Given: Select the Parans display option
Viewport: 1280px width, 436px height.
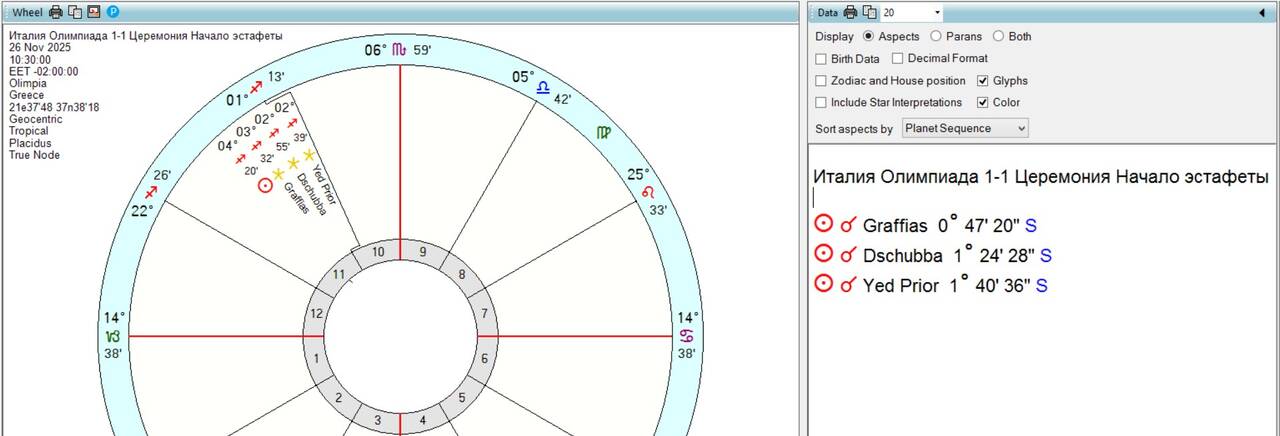Looking at the screenshot, I should coord(936,36).
